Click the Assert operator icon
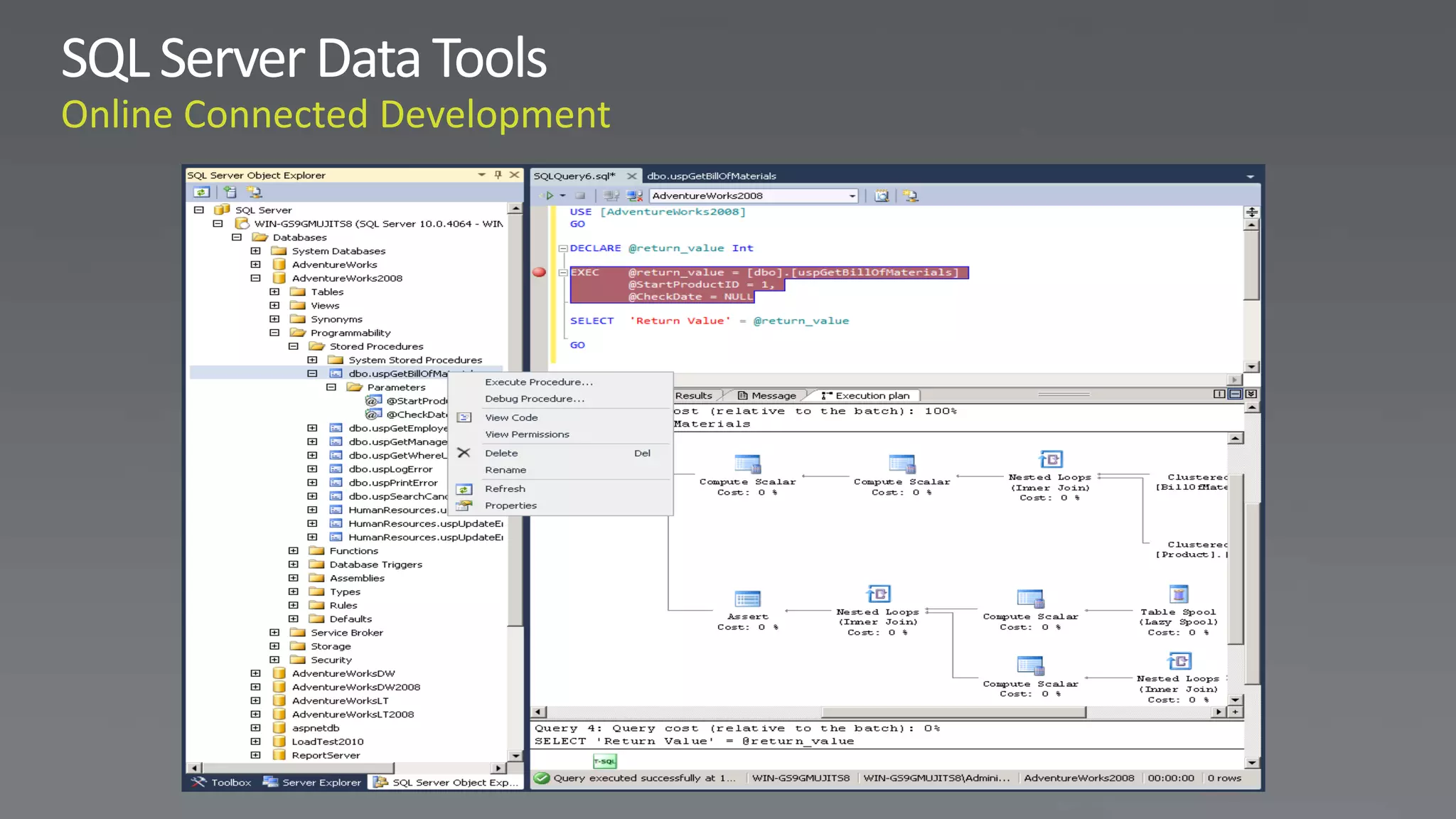Image resolution: width=1456 pixels, height=819 pixels. coord(747,599)
